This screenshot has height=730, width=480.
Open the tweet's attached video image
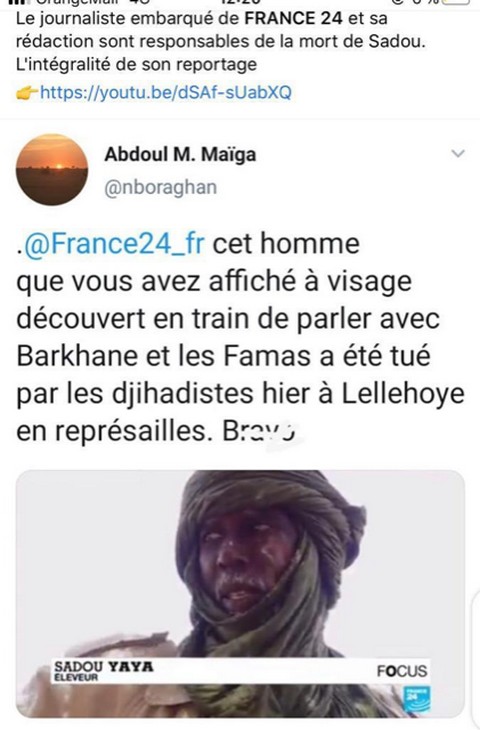pyautogui.click(x=240, y=594)
